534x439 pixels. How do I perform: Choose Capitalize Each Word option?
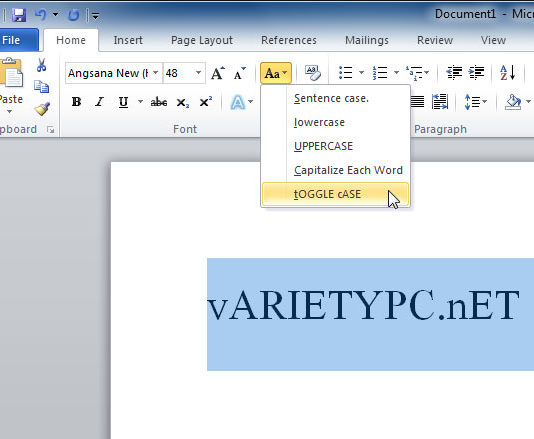[x=335, y=170]
